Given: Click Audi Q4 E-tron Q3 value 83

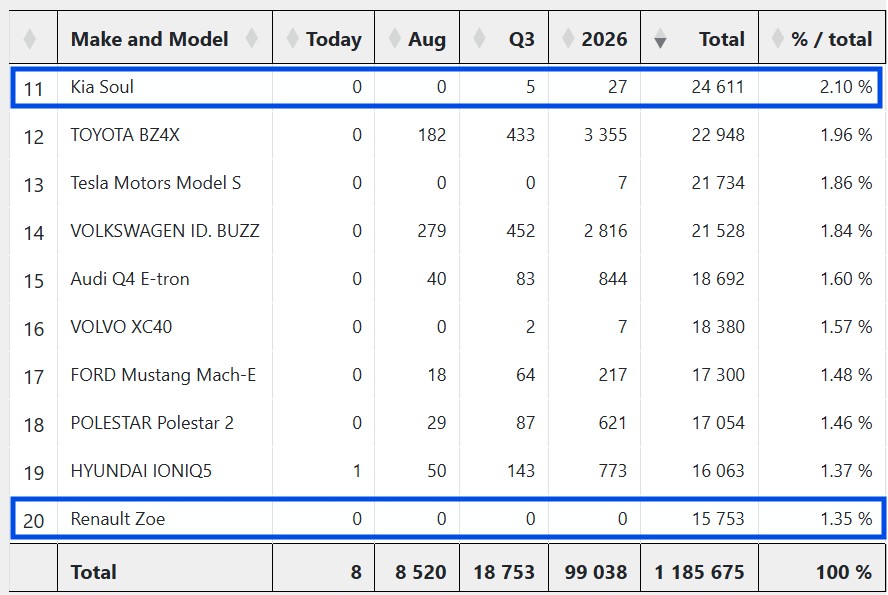Looking at the screenshot, I should coord(526,279).
